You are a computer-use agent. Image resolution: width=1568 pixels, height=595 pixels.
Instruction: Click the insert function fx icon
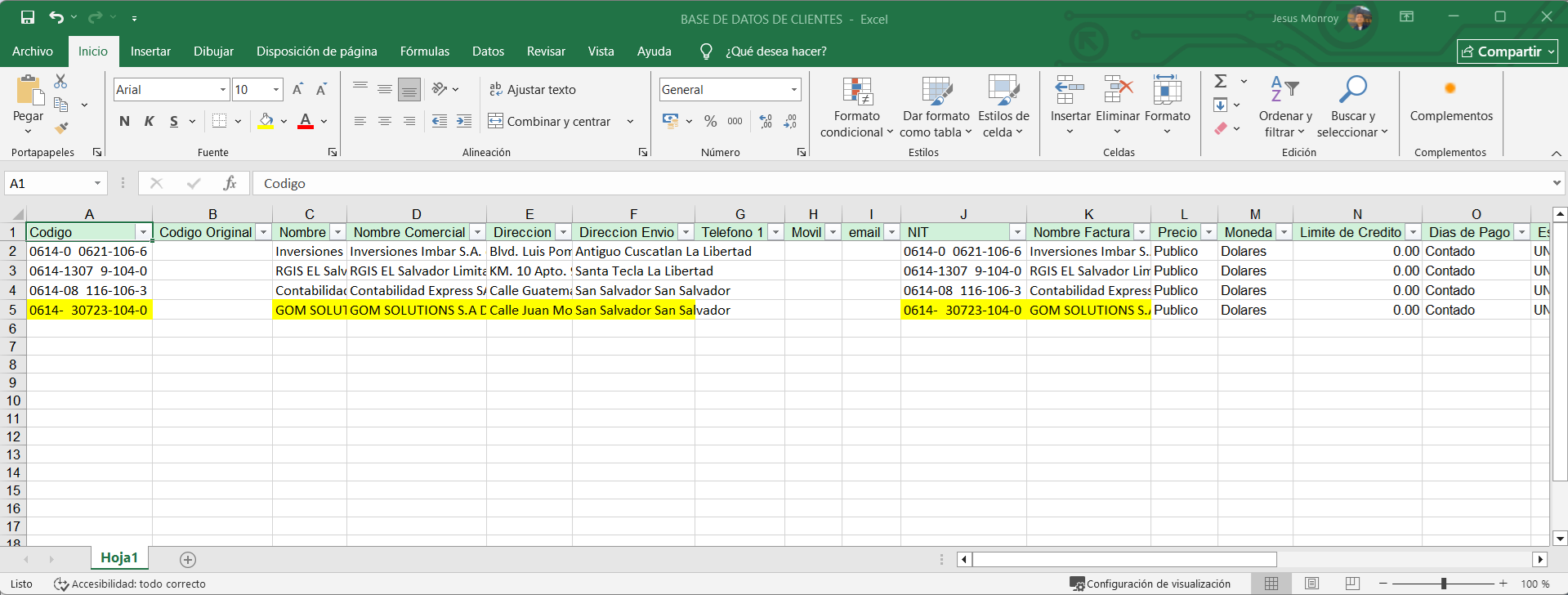coord(230,183)
